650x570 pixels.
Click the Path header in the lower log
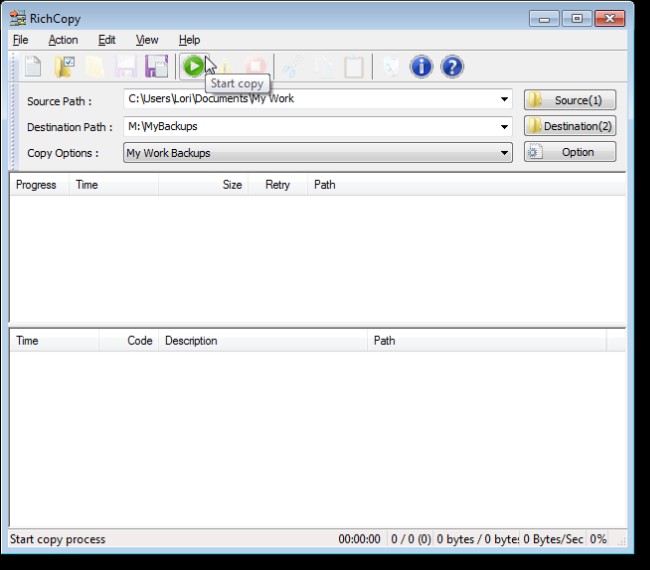click(487, 340)
